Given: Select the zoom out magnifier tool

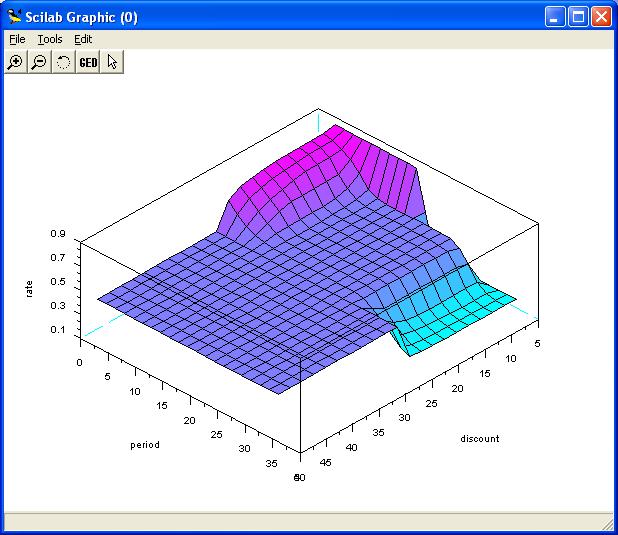Looking at the screenshot, I should click(x=39, y=62).
